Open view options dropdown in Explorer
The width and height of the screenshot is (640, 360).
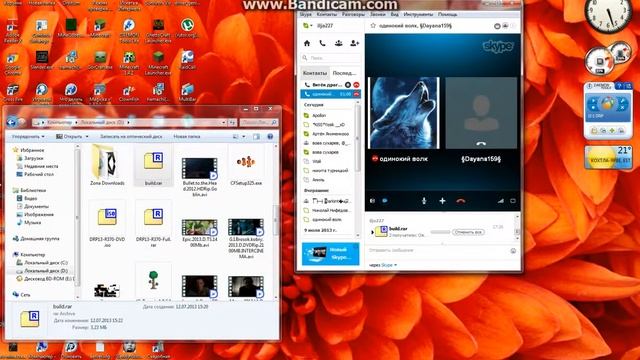[244, 136]
